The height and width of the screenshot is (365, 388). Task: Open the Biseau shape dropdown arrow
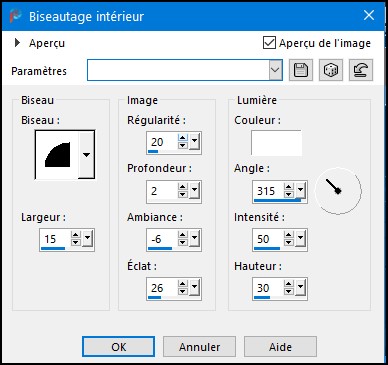(87, 155)
